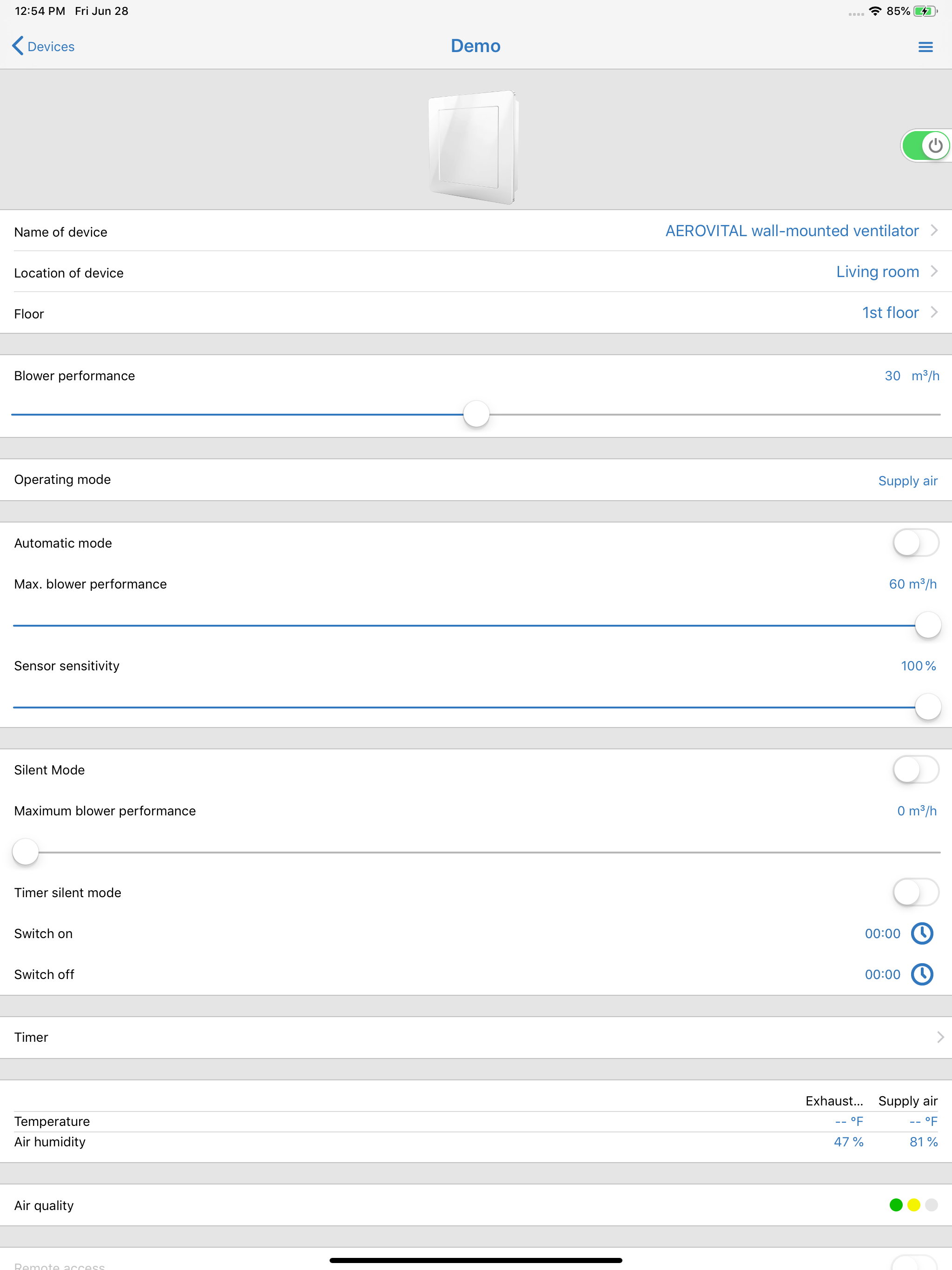Tap the Wi-Fi icon in status bar
952x1270 pixels.
pos(875,11)
